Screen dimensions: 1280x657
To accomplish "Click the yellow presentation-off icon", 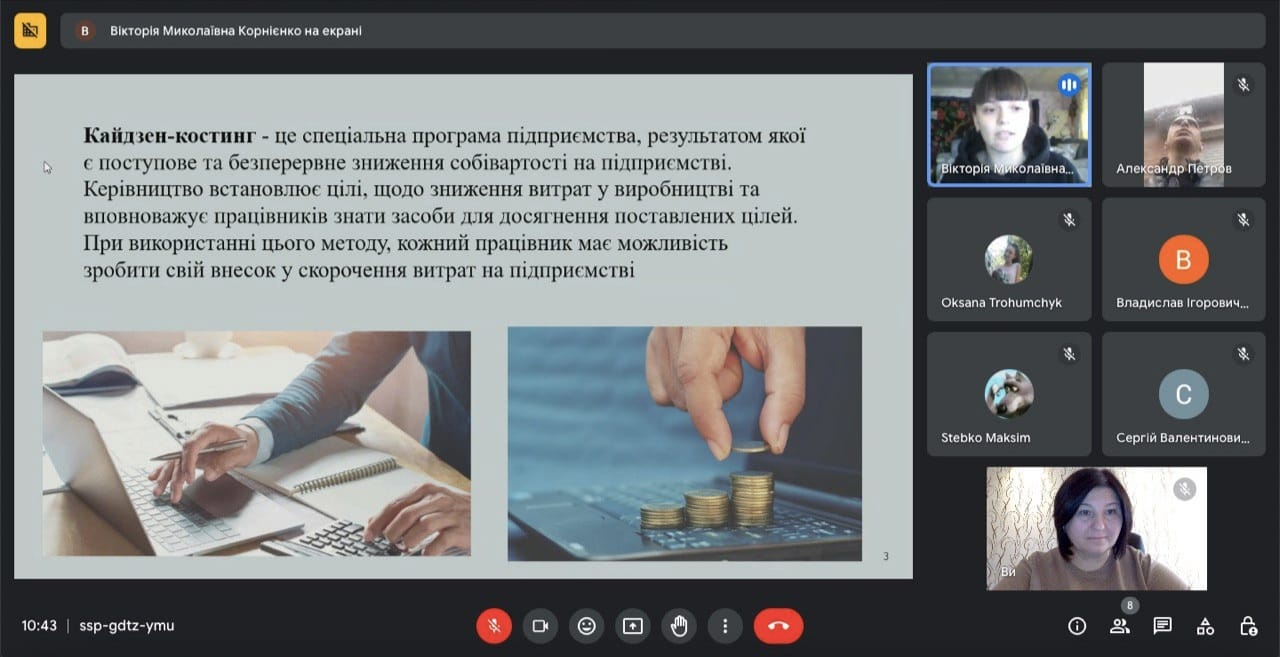I will coord(30,31).
